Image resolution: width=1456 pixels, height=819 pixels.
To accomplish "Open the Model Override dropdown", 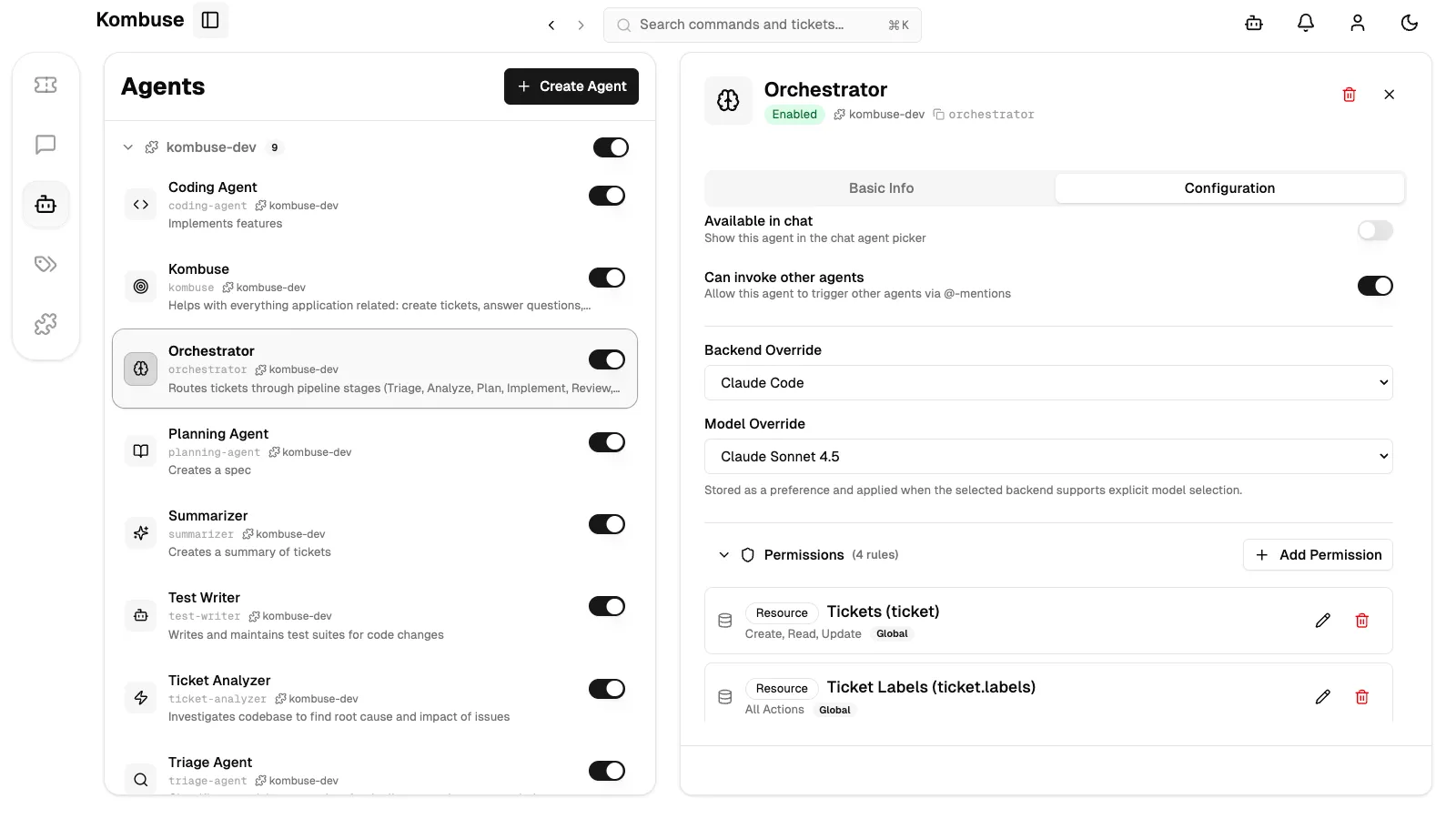I will [1047, 456].
